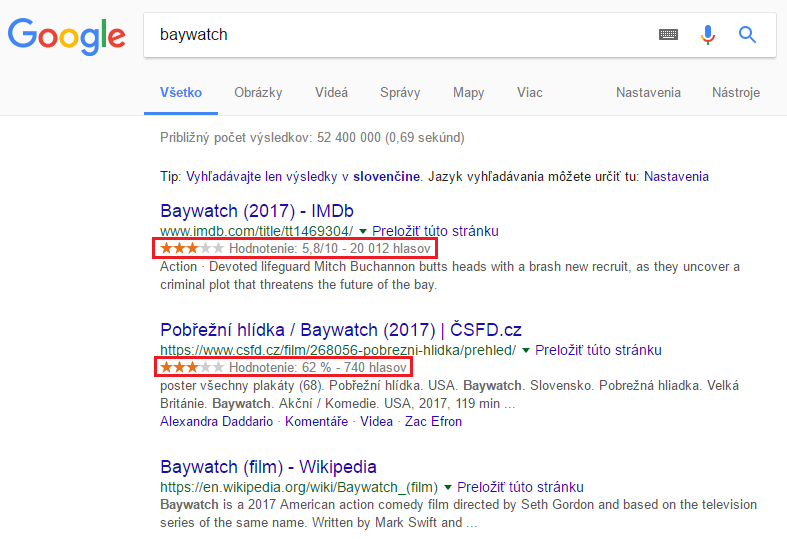Click the ČSFD rating 62 % text
The height and width of the screenshot is (539, 787).
[x=318, y=367]
